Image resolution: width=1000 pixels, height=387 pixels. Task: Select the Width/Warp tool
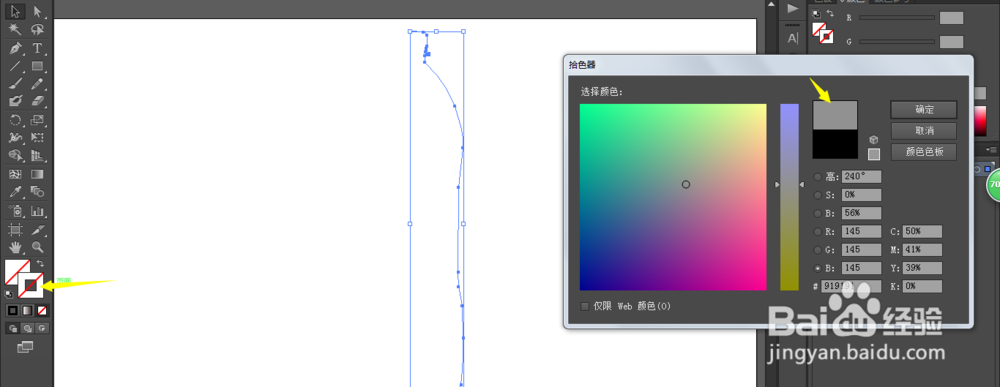pyautogui.click(x=16, y=137)
